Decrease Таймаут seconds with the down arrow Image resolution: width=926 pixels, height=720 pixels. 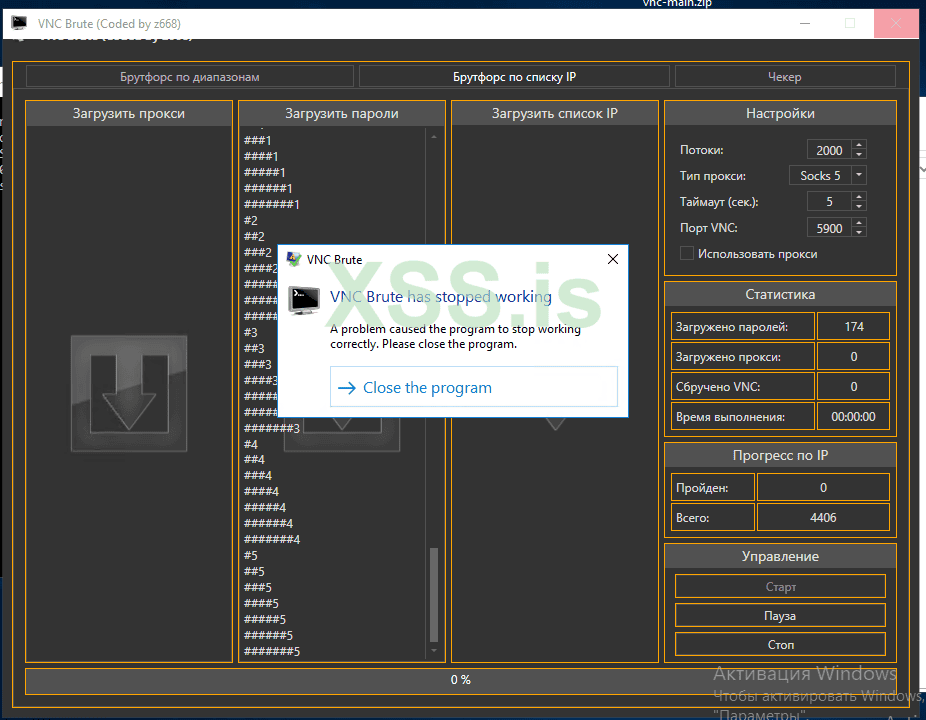click(x=859, y=207)
